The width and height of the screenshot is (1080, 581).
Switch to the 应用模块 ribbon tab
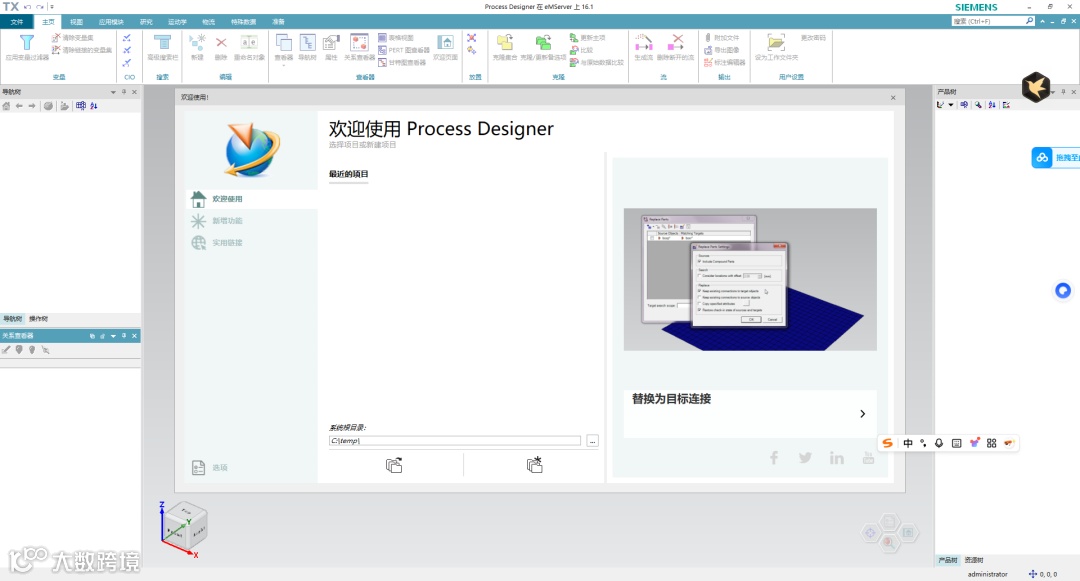coord(111,22)
